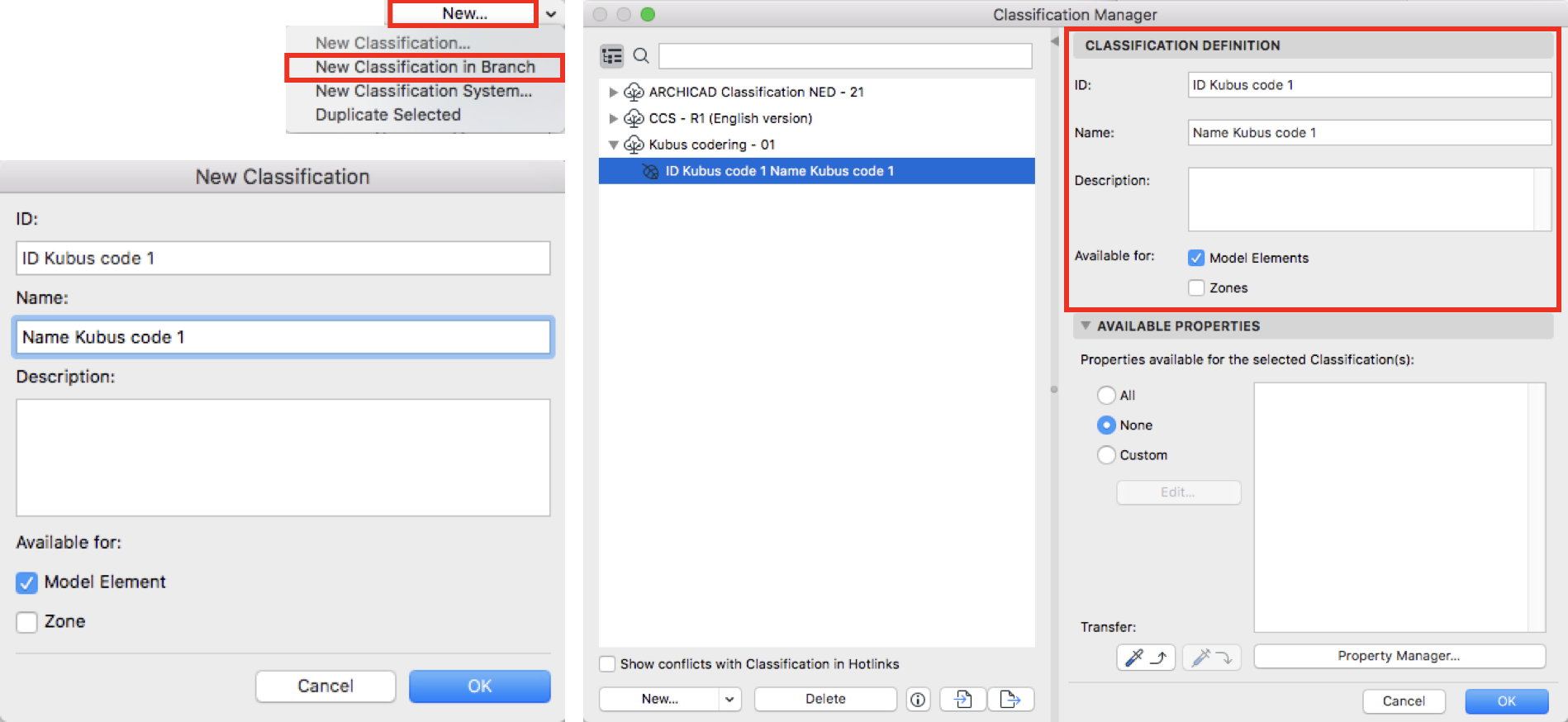Toggle tree view icon in Classification Manager
Viewport: 1568px width, 722px height.
click(x=612, y=56)
